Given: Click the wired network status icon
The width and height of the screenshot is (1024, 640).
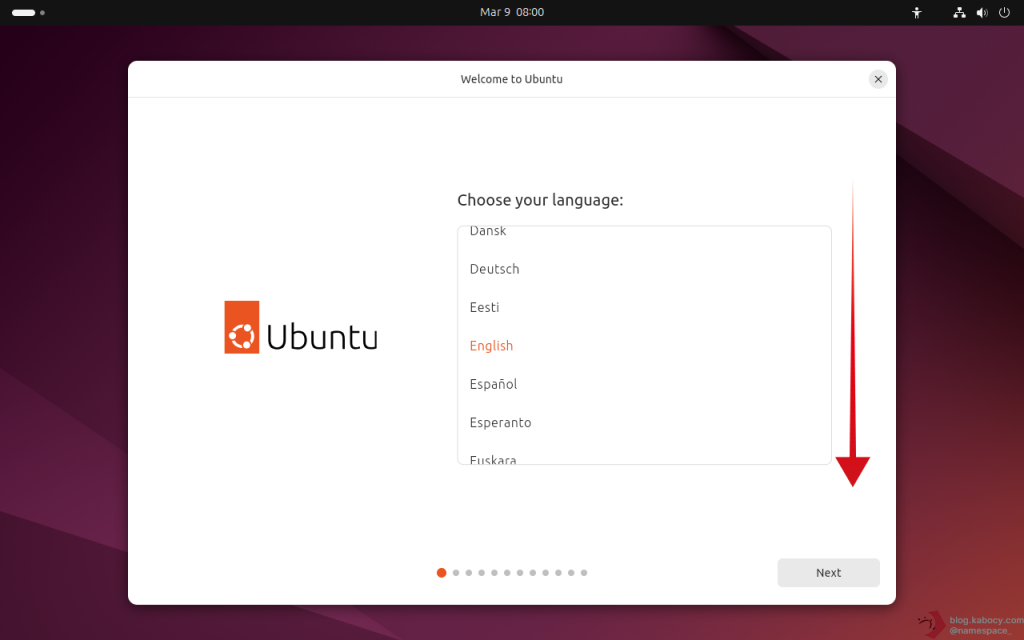Looking at the screenshot, I should point(959,13).
